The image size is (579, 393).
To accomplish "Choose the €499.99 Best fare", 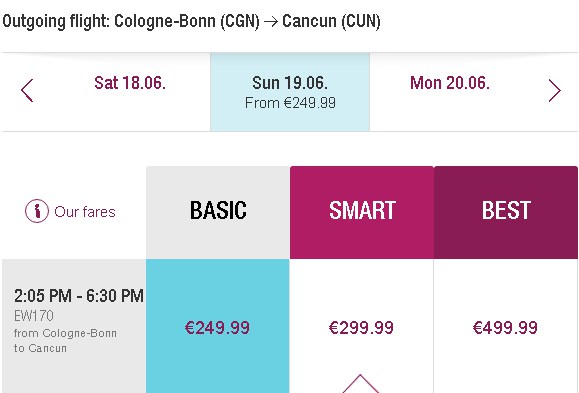I will pyautogui.click(x=506, y=326).
